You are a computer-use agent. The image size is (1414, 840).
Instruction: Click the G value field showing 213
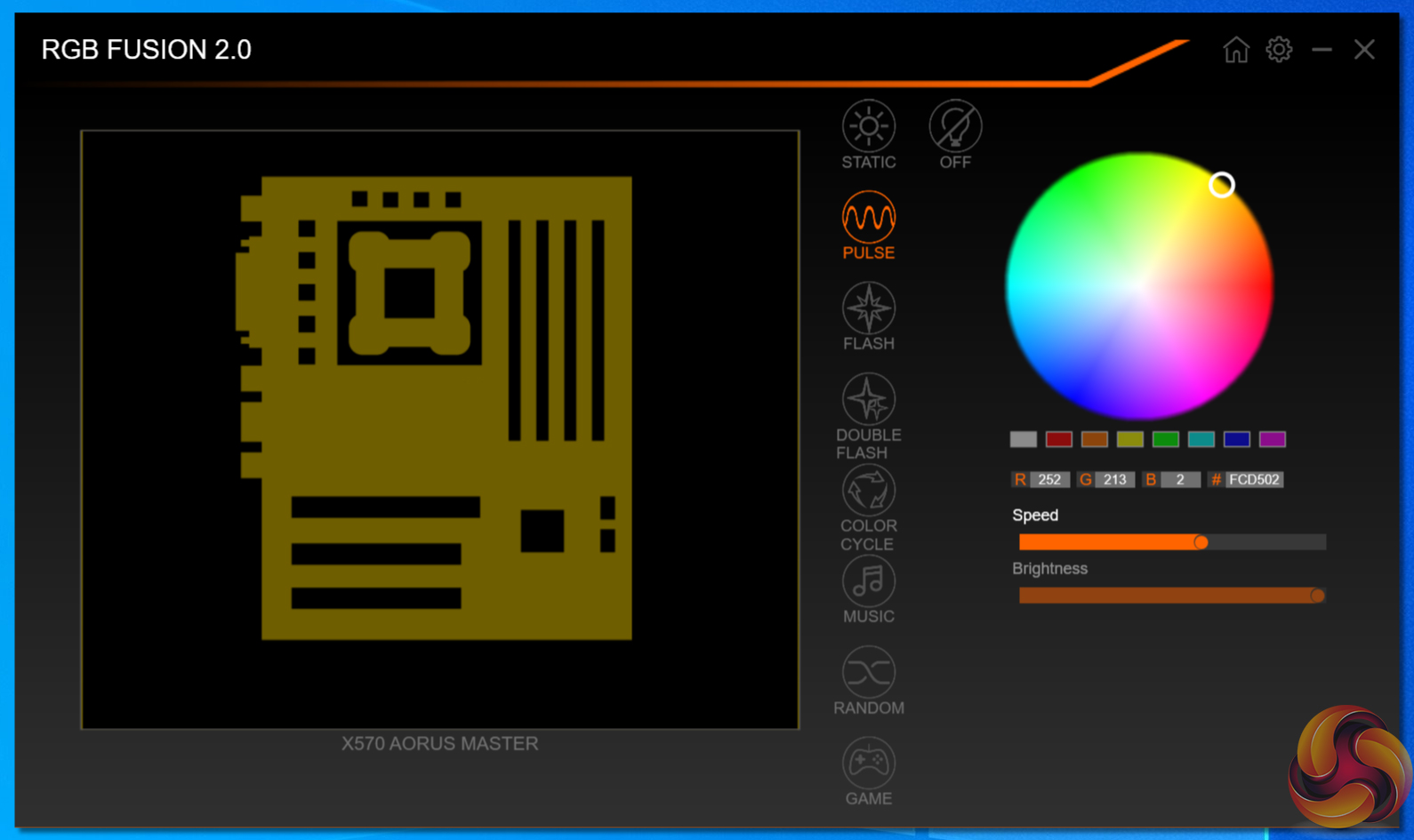[1114, 480]
